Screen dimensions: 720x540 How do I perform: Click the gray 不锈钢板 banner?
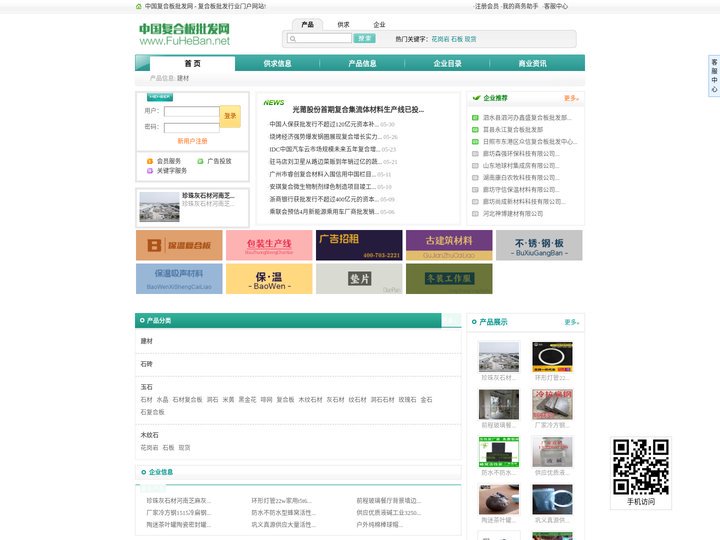pos(539,245)
